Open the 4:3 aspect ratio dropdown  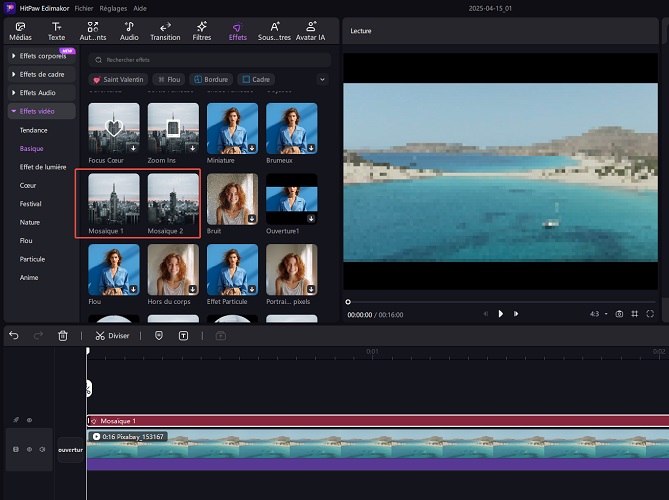[599, 314]
